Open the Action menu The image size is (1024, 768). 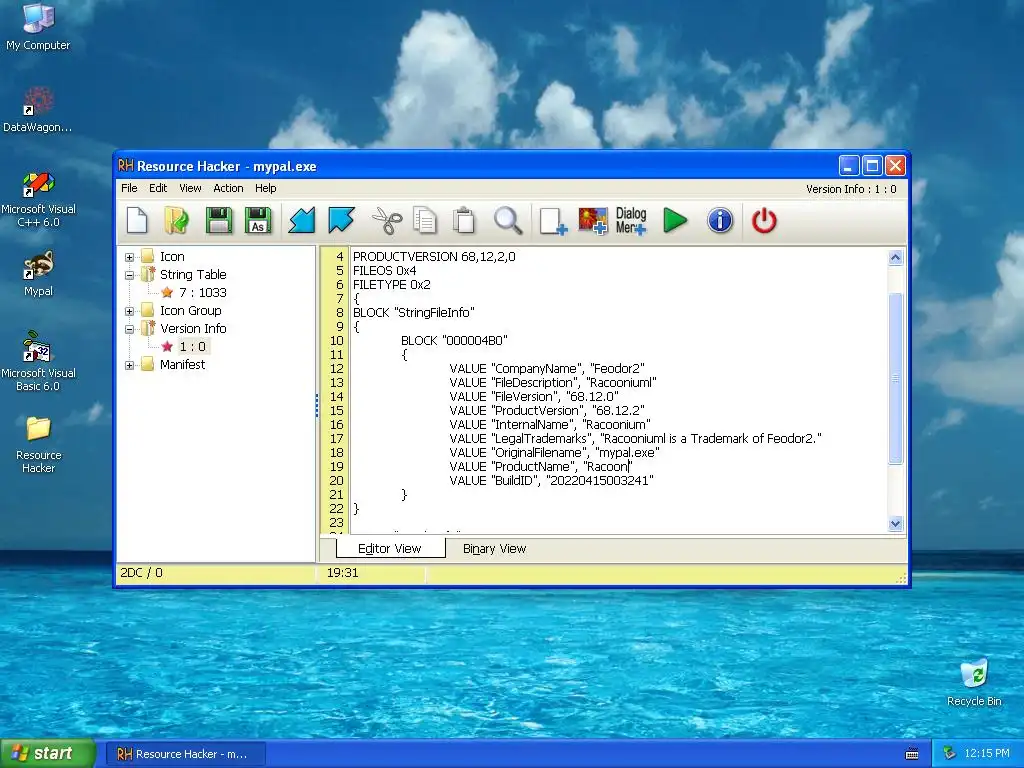228,188
